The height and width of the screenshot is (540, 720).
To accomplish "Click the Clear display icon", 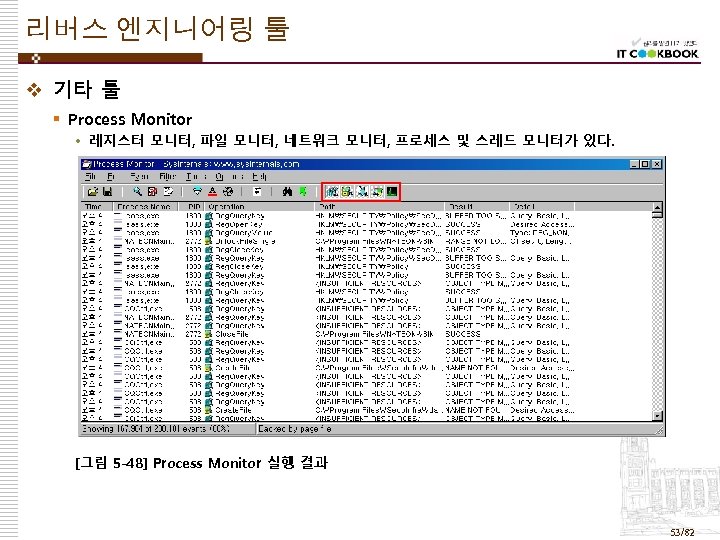I will pyautogui.click(x=168, y=191).
